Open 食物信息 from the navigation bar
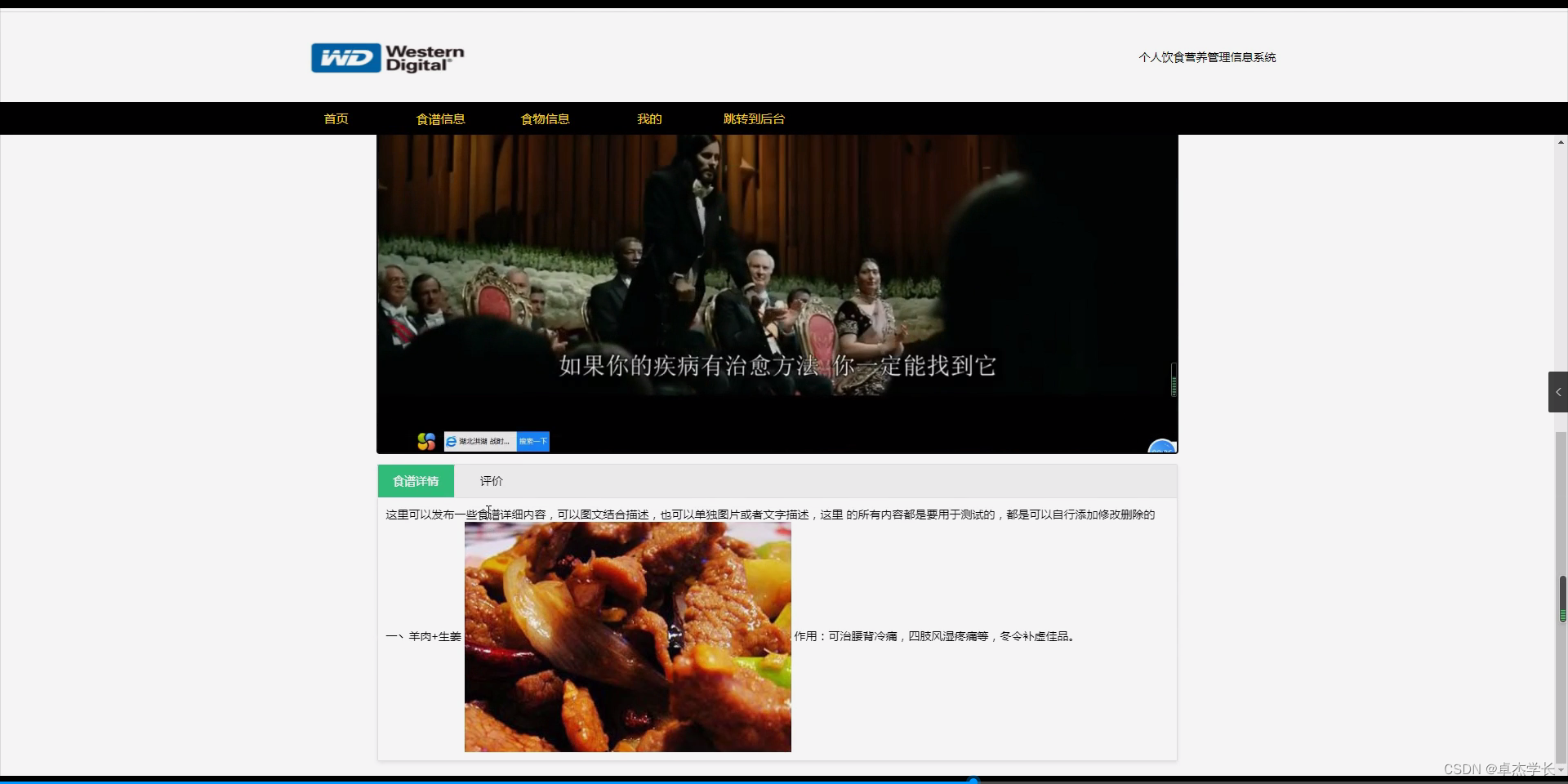 pyautogui.click(x=545, y=119)
